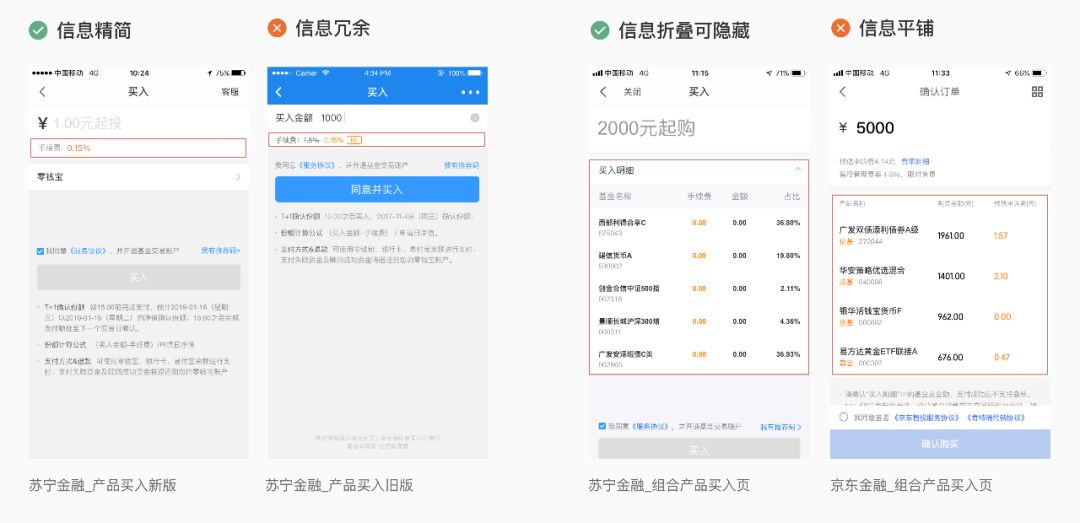Image resolution: width=1080 pixels, height=523 pixels.
Task: Tap back arrow in blue old-version header
Action: click(x=278, y=92)
